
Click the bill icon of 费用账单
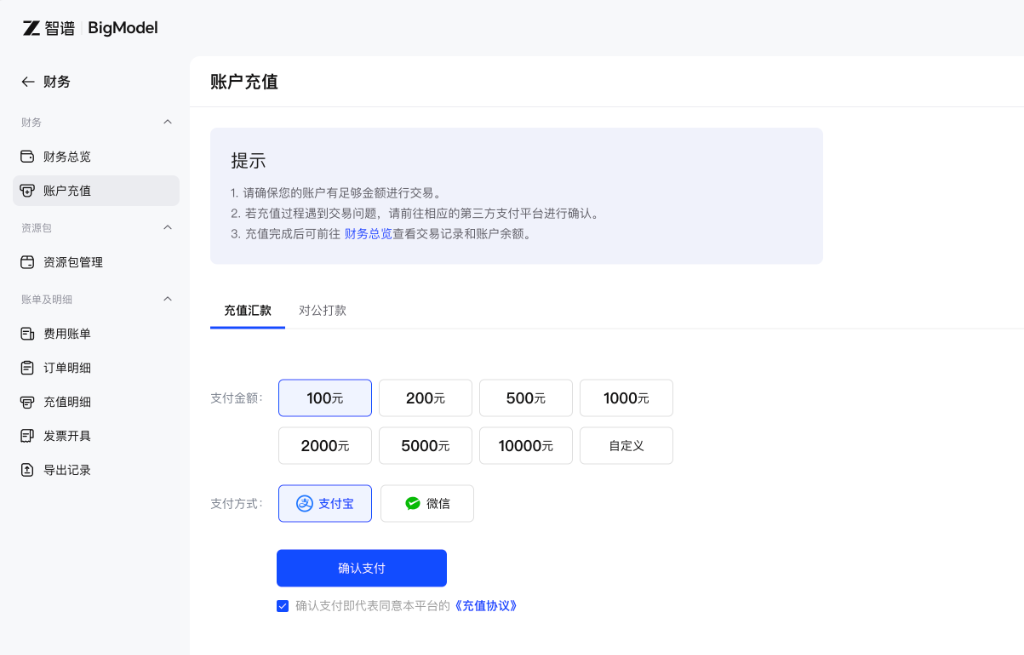(27, 334)
